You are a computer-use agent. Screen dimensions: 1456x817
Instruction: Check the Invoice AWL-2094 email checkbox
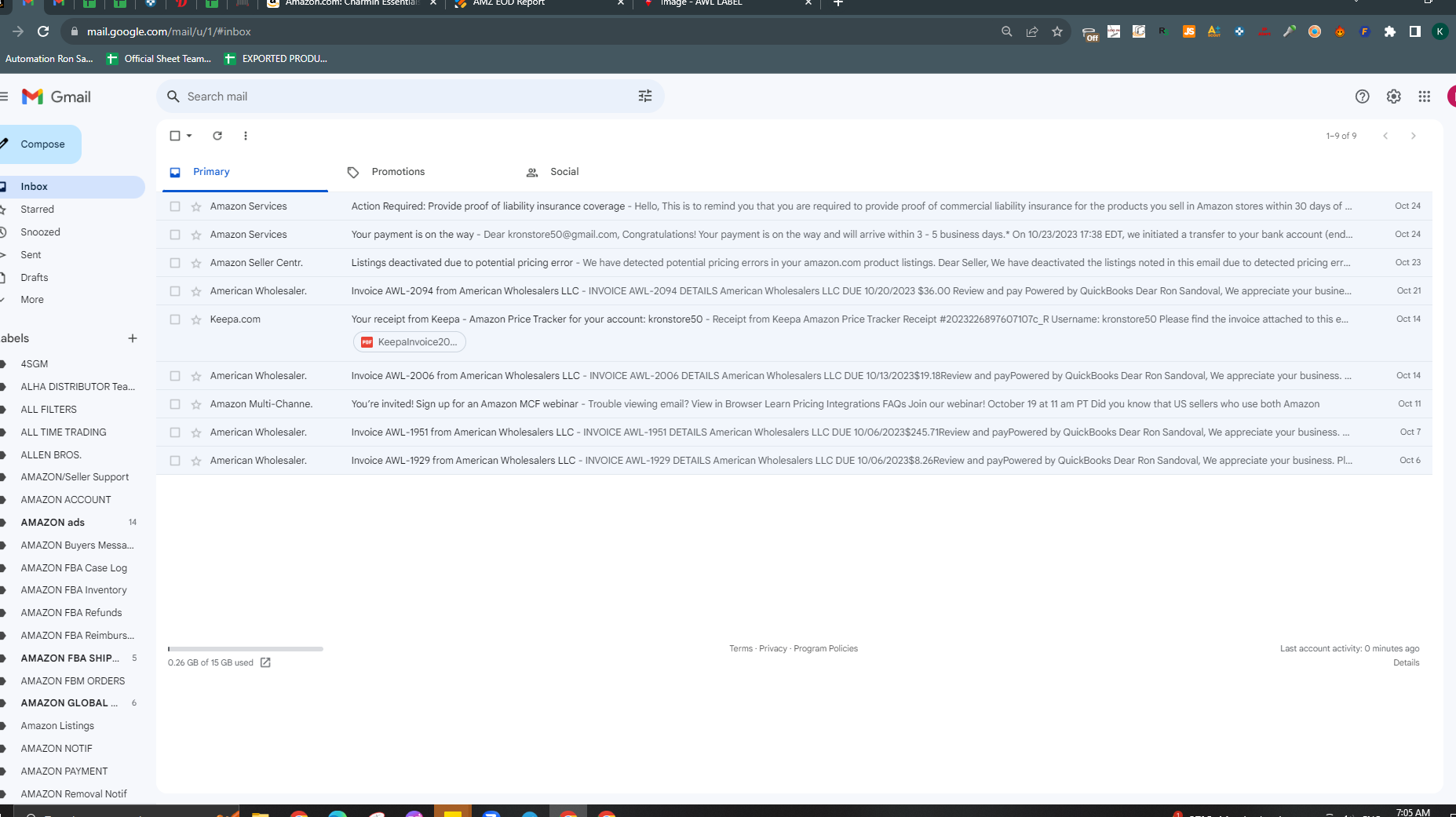[x=175, y=291]
